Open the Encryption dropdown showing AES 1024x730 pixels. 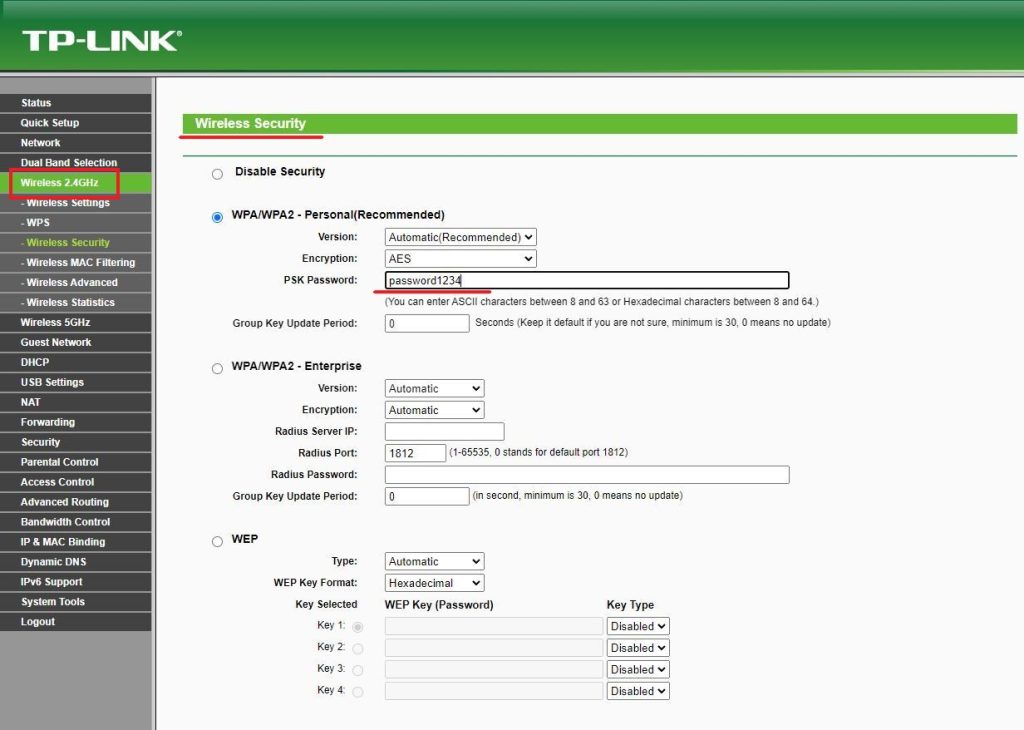[459, 258]
